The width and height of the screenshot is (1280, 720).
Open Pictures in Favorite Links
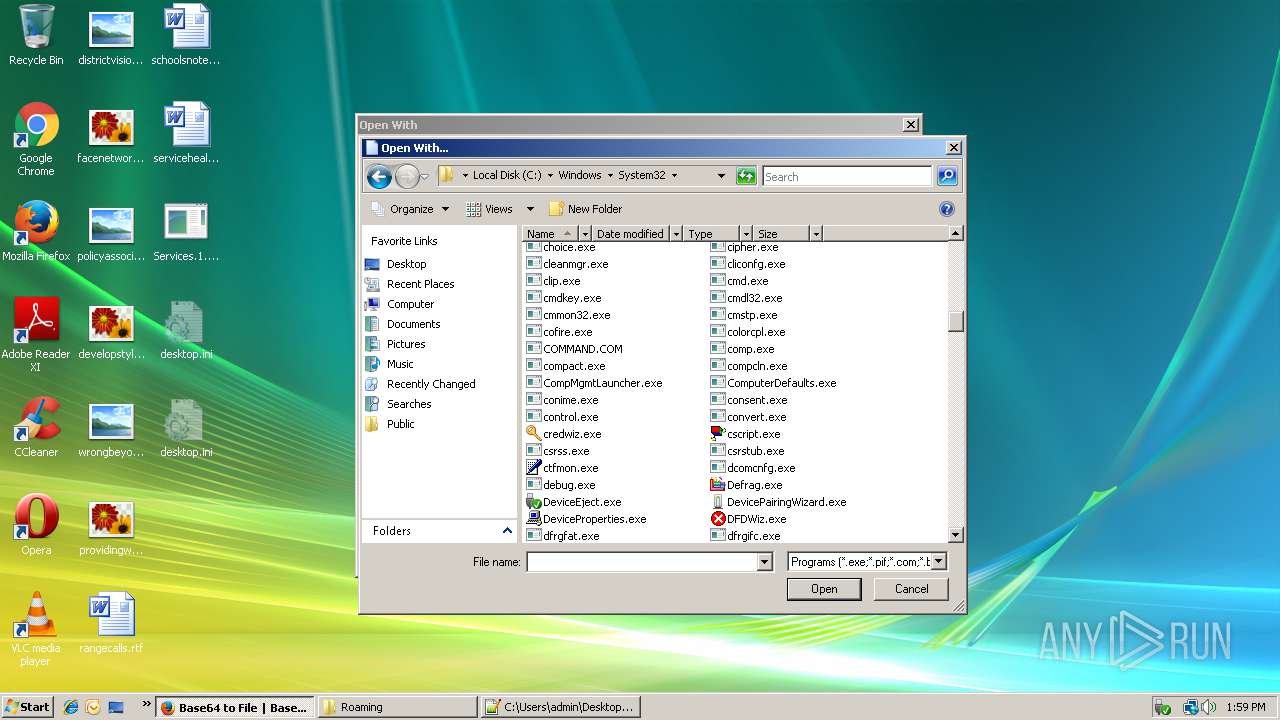coord(396,344)
